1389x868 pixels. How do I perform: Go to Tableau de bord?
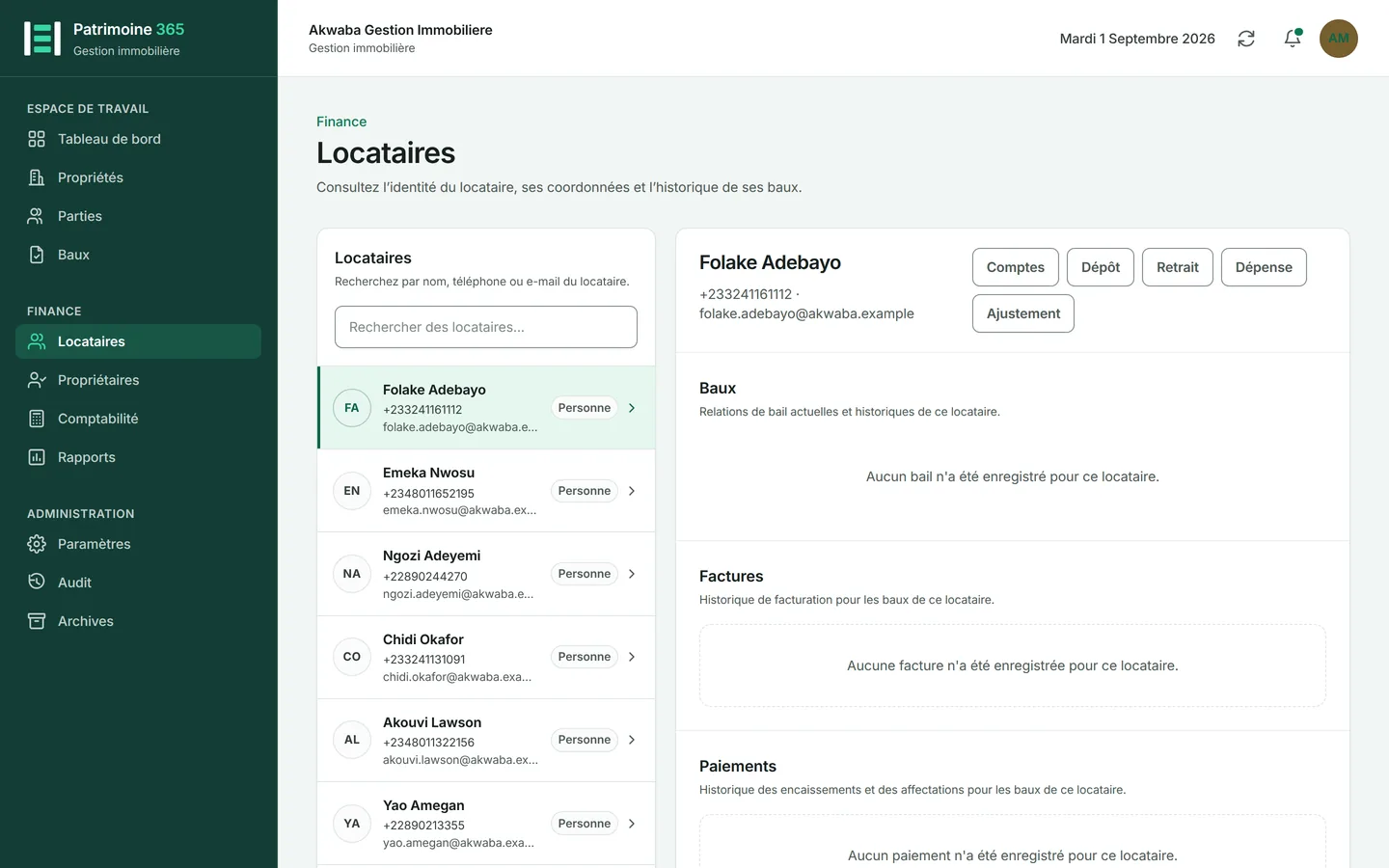[x=138, y=139]
